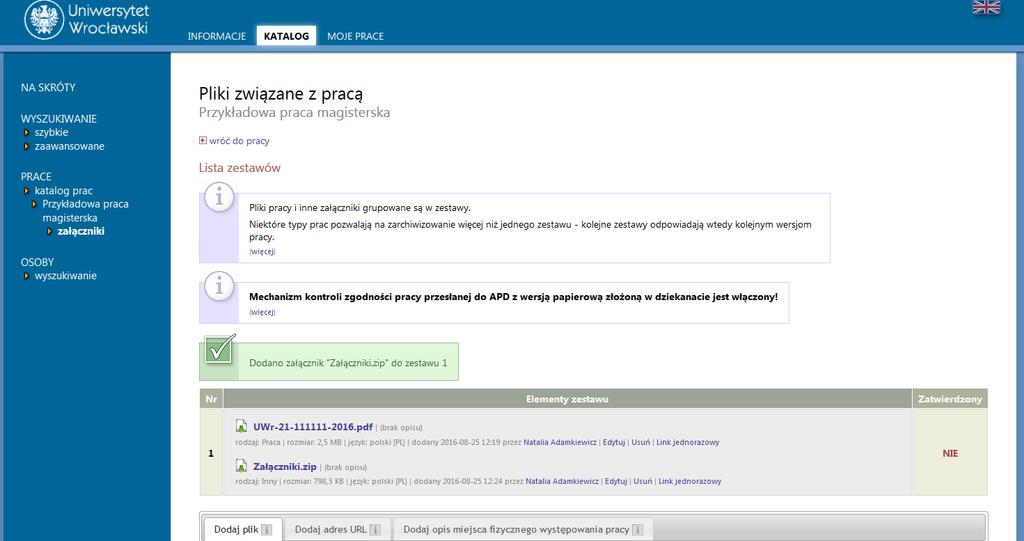Viewport: 1024px width, 541px height.
Task: Click the Elementy zestawu column header
Action: point(568,399)
